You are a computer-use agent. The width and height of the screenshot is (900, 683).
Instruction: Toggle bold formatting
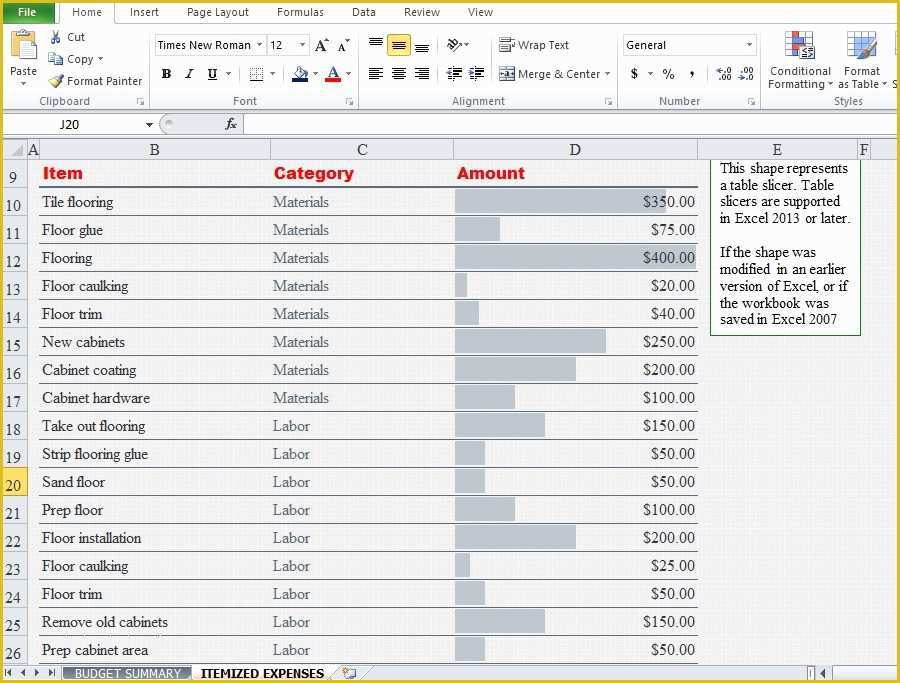(166, 73)
